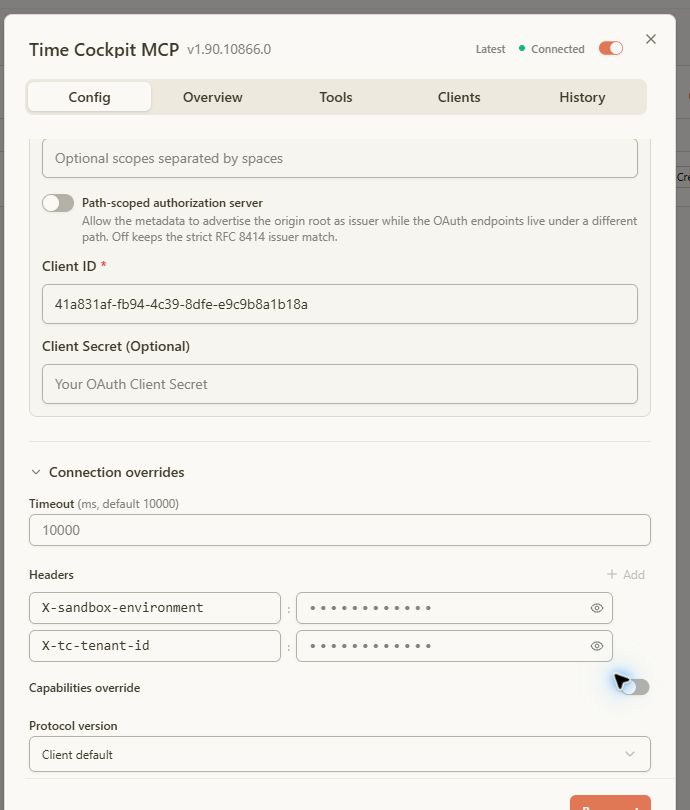The image size is (690, 810).
Task: Open the Protocol version dropdown
Action: [x=340, y=754]
